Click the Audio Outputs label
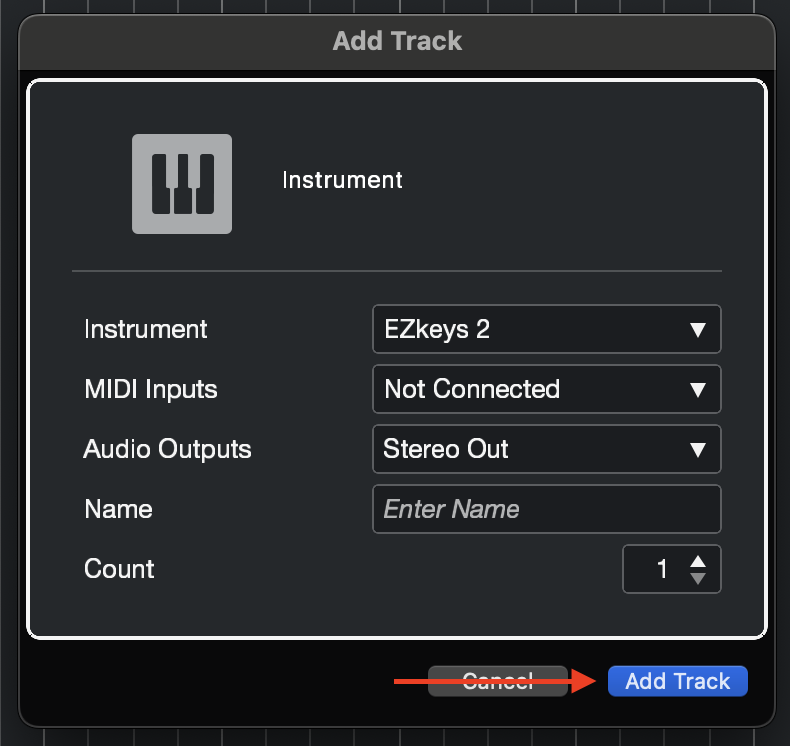This screenshot has width=790, height=746. (x=168, y=449)
